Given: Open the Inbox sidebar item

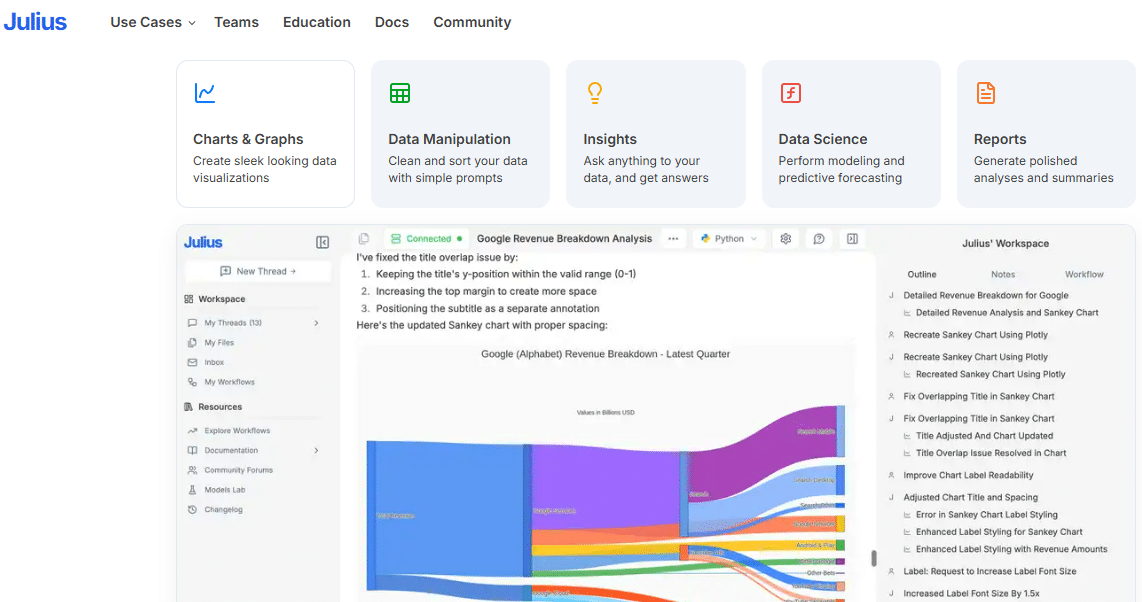Looking at the screenshot, I should pos(214,363).
